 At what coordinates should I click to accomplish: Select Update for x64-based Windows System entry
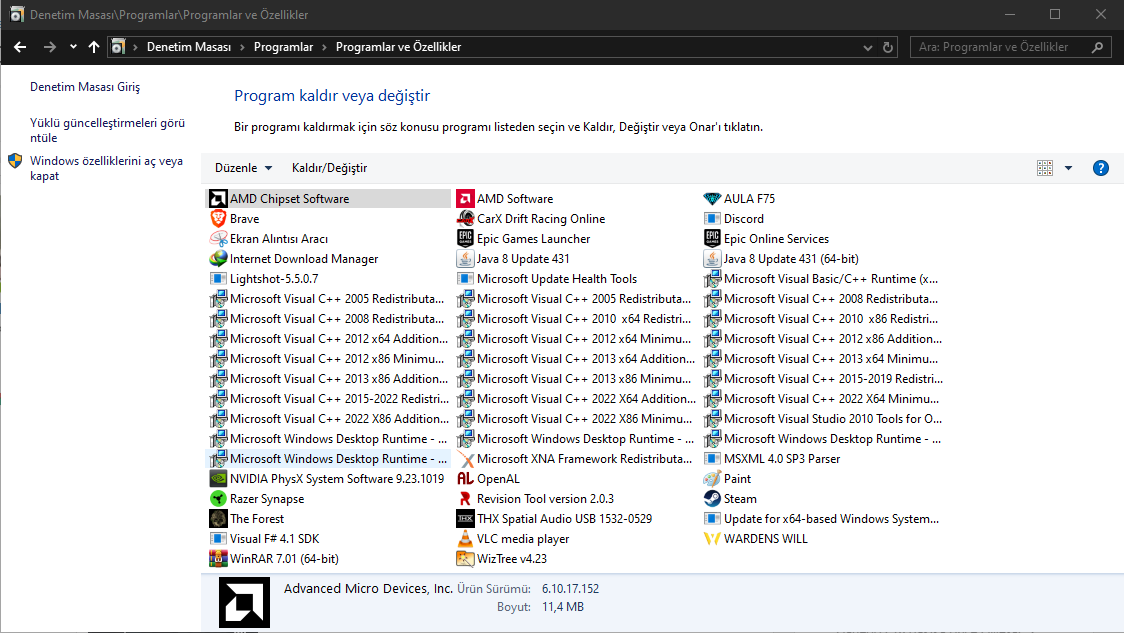(821, 519)
